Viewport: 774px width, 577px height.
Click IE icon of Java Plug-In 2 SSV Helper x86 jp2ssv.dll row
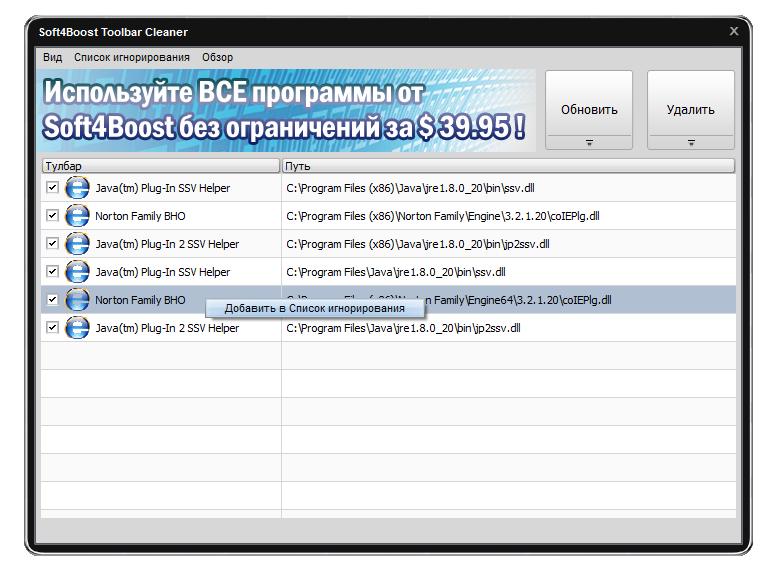pyautogui.click(x=77, y=244)
